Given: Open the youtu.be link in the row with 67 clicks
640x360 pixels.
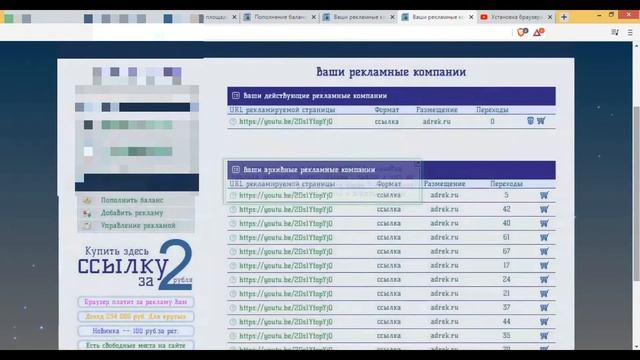Looking at the screenshot, I should pos(286,252).
